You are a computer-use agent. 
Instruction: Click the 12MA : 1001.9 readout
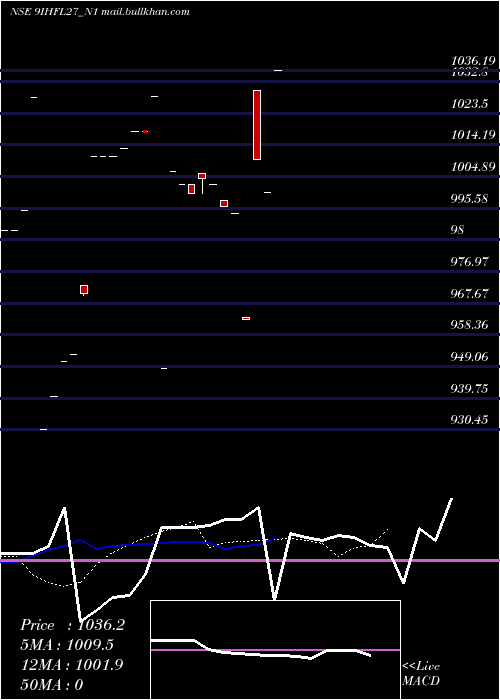point(72,665)
